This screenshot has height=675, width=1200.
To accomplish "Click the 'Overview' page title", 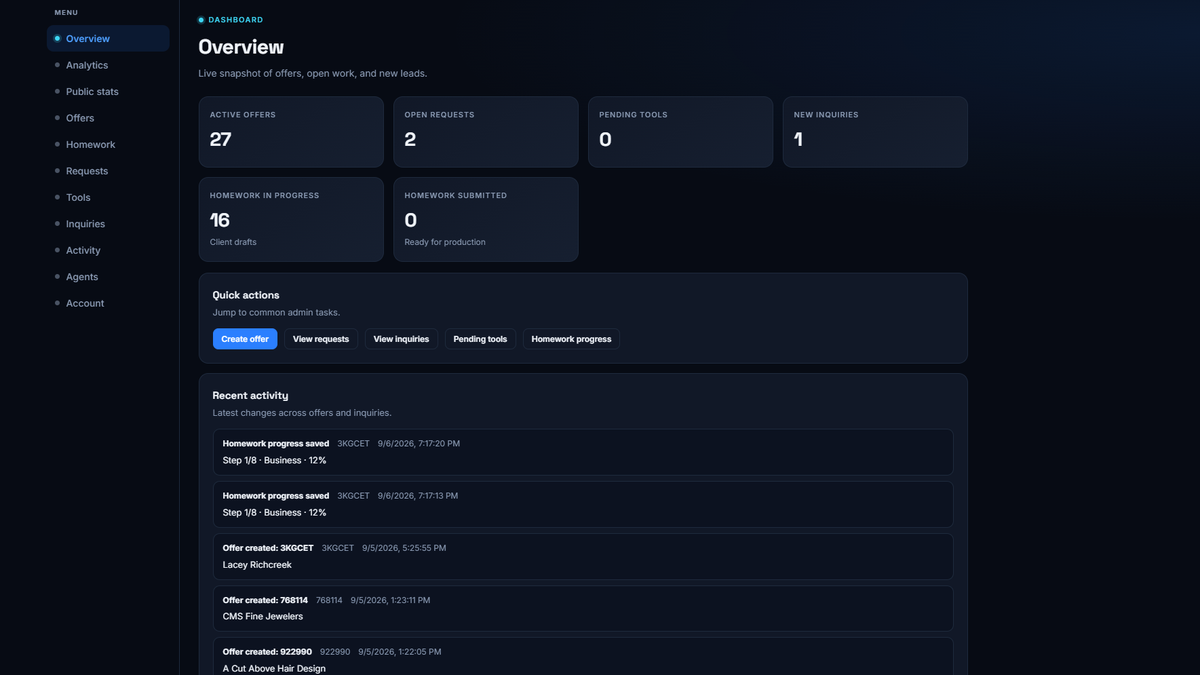I will point(241,47).
